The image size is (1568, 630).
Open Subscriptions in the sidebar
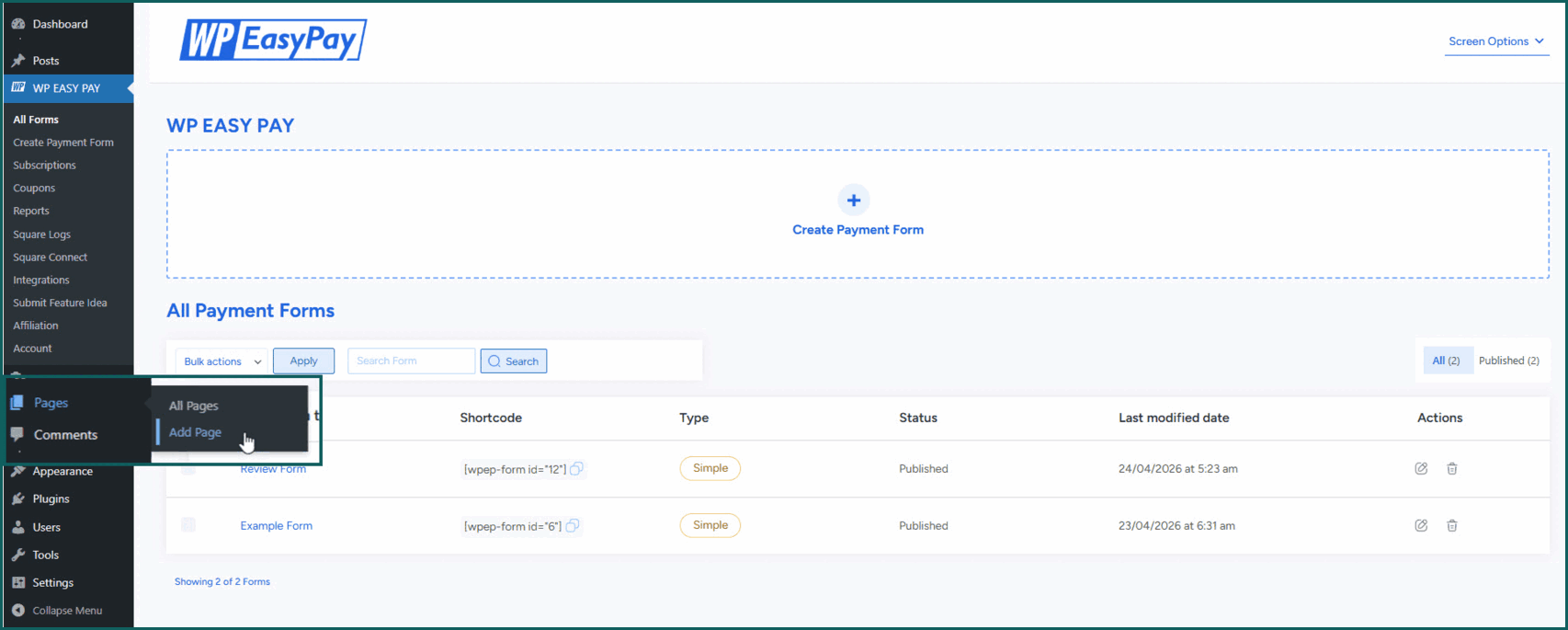point(44,166)
